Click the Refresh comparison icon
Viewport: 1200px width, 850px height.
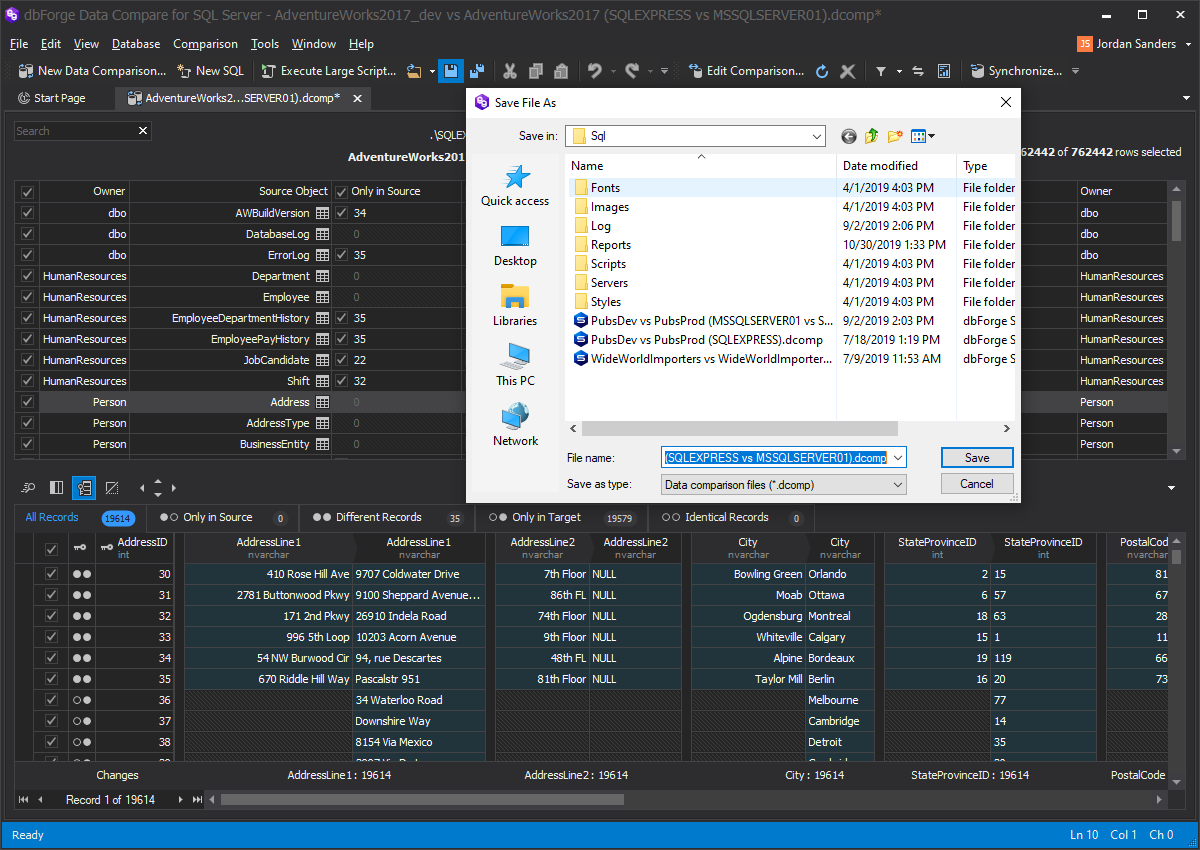tap(822, 71)
